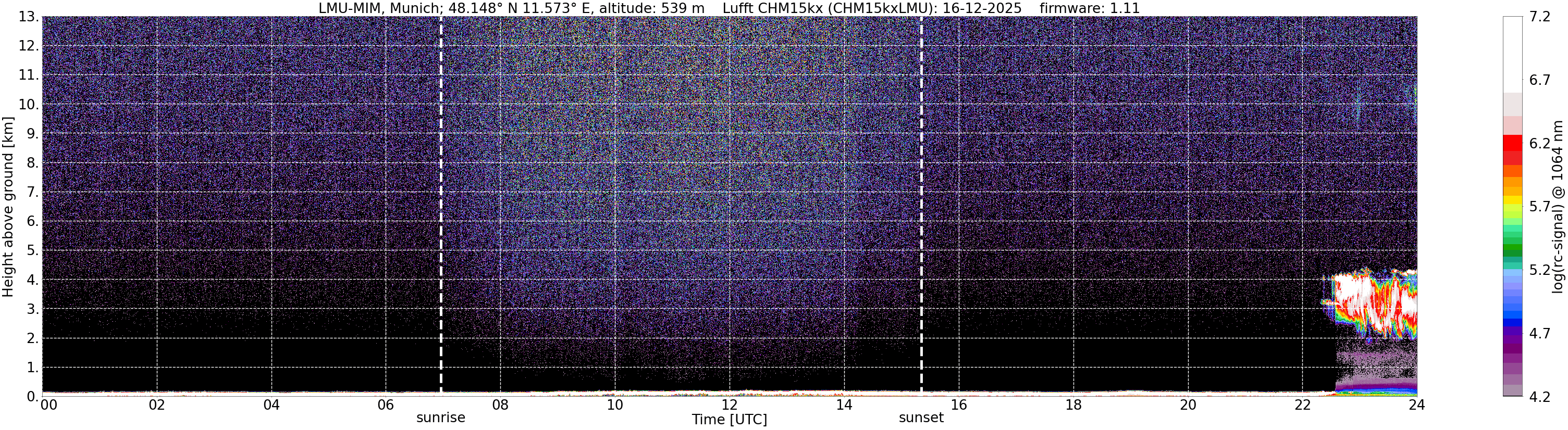Click the colorbar value '5.2'
This screenshot has height=430, width=1568.
click(x=1539, y=270)
